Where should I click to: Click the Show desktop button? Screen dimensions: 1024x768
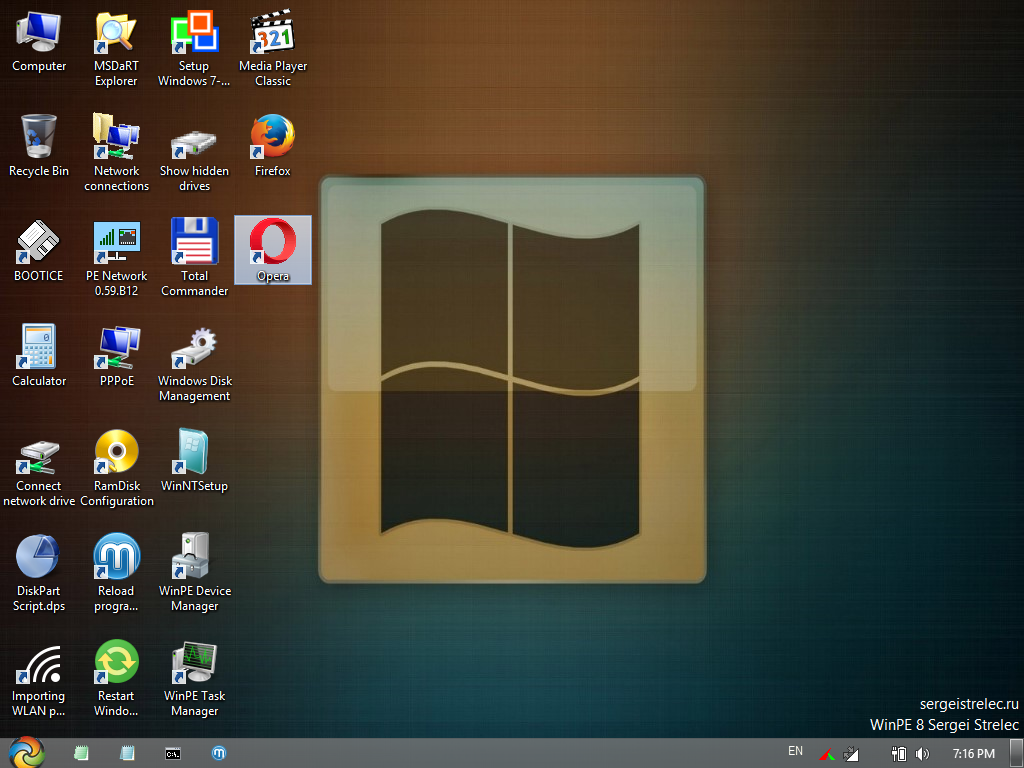click(1017, 753)
